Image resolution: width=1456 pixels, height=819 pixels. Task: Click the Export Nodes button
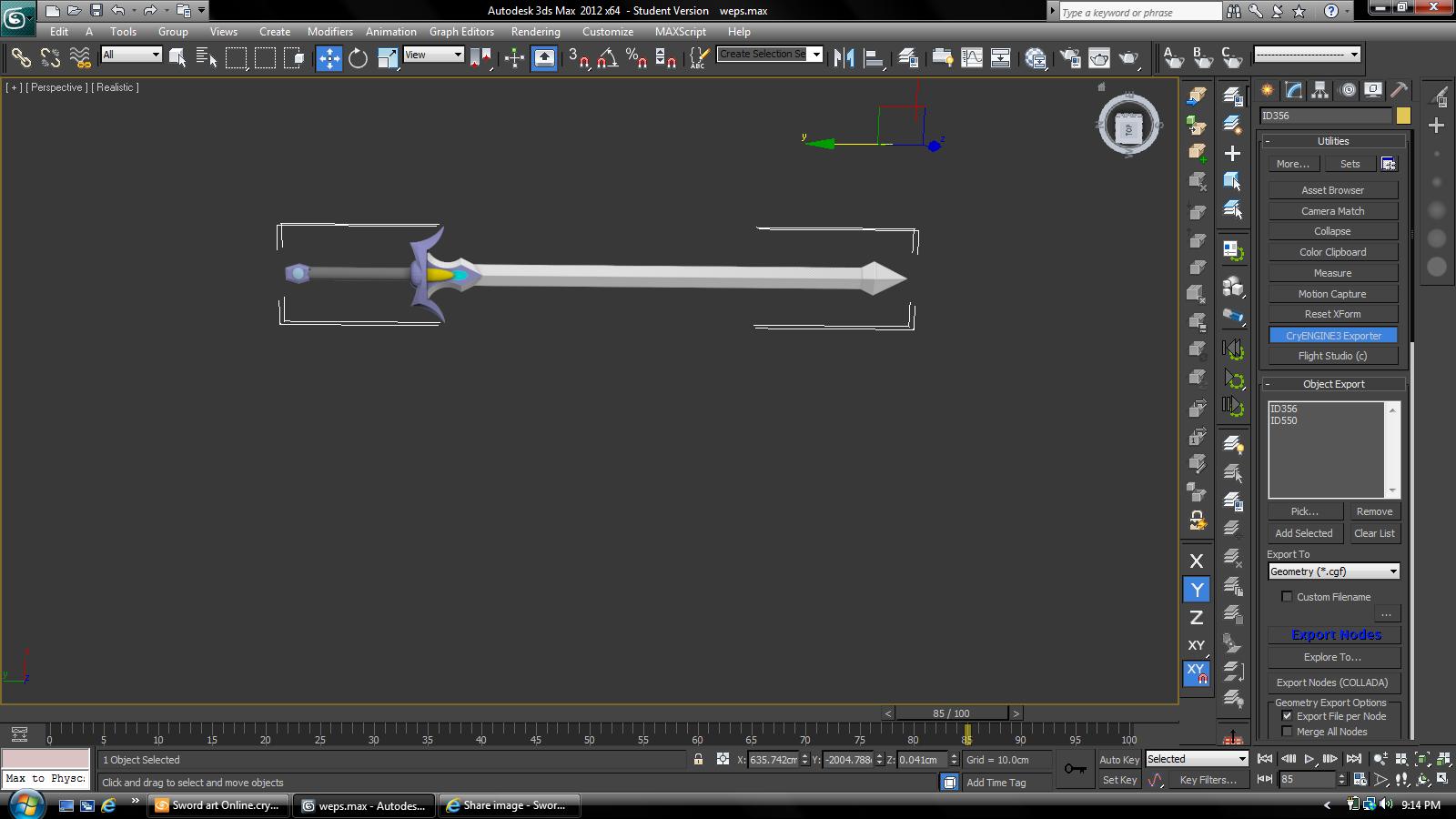pyautogui.click(x=1336, y=635)
